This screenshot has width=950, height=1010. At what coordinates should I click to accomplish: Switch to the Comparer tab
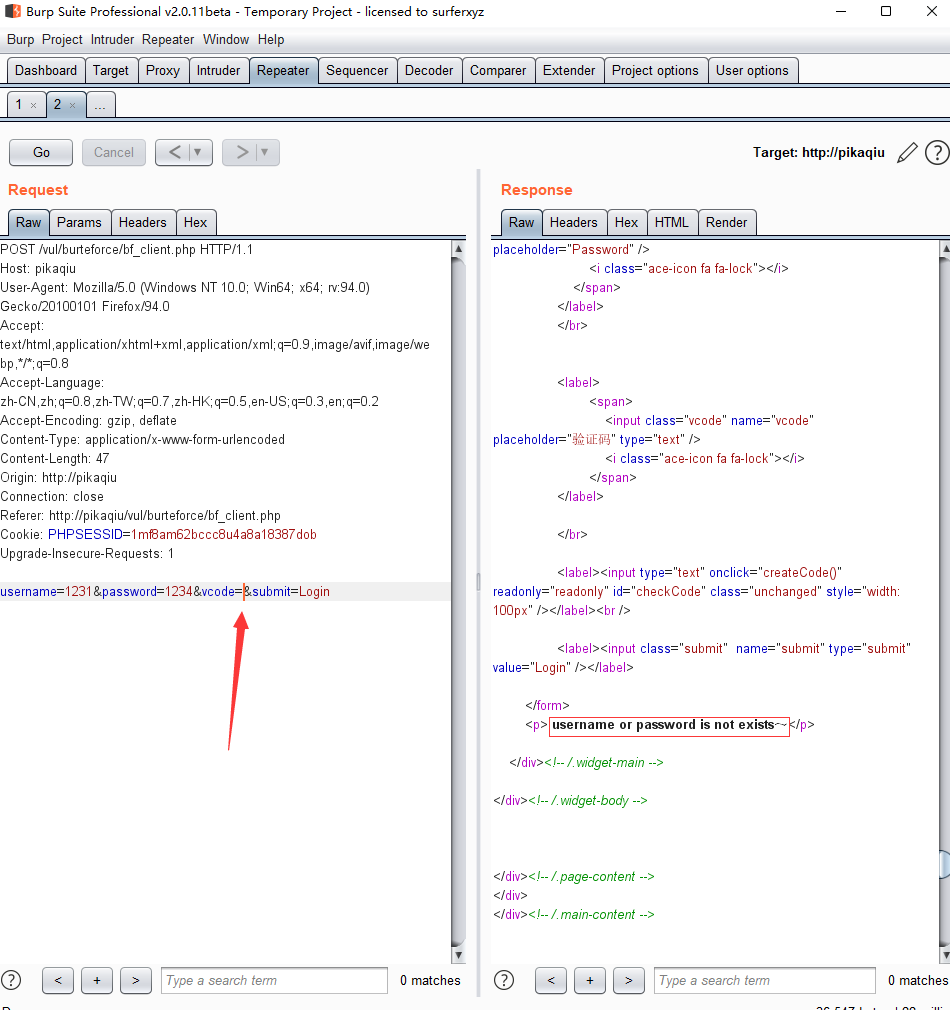point(498,70)
